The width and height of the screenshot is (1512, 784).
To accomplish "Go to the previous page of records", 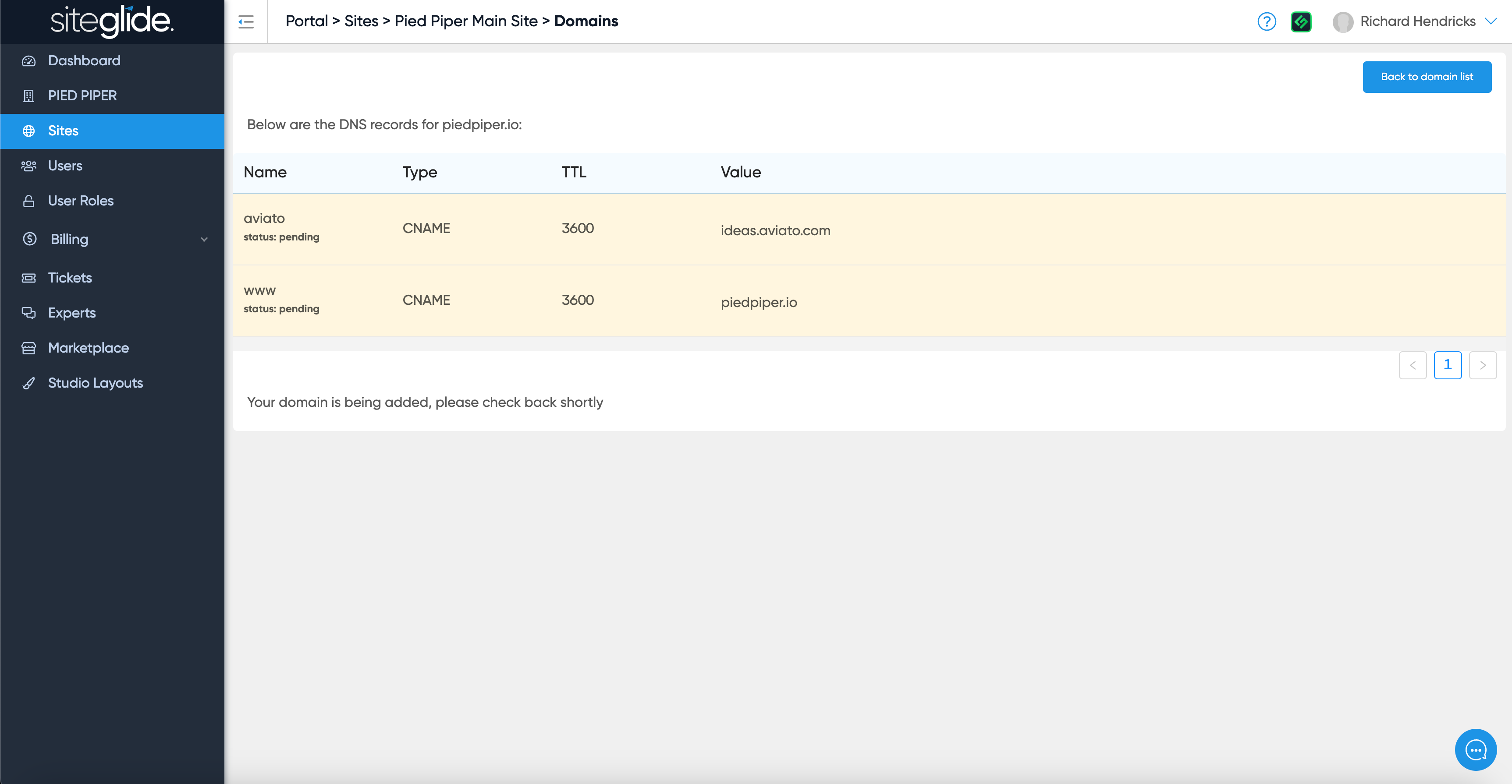I will click(x=1413, y=365).
